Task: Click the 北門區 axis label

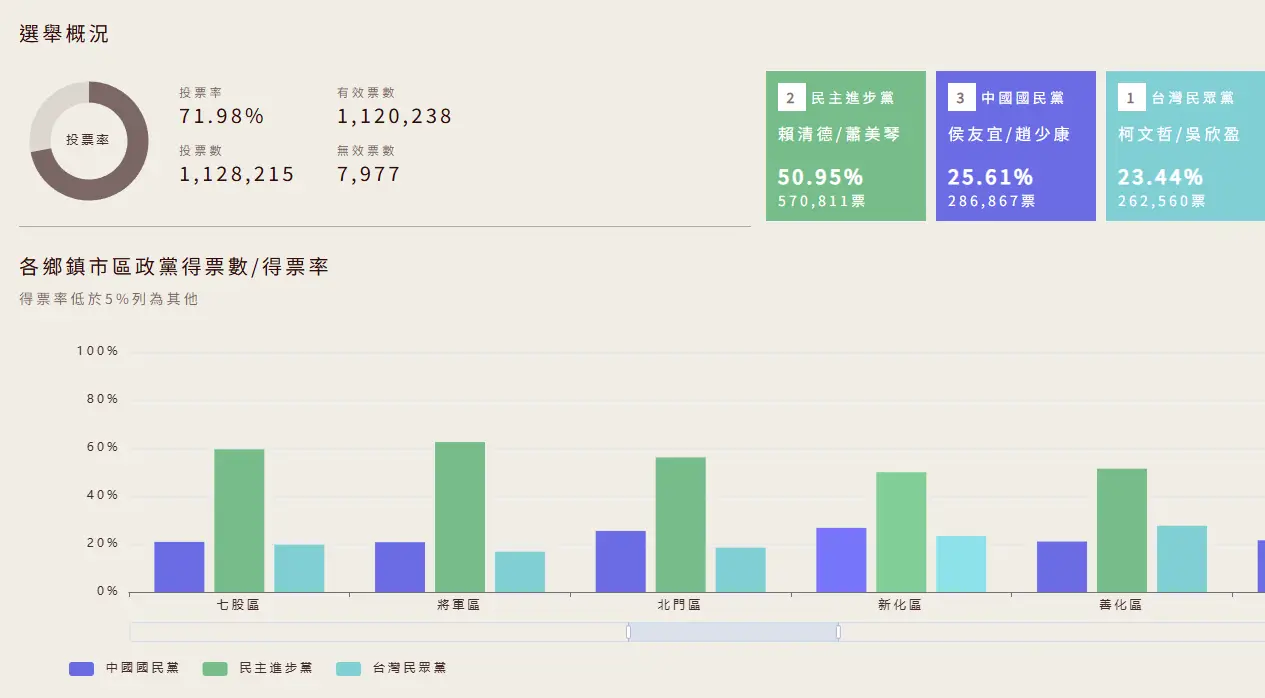Action: pos(679,606)
